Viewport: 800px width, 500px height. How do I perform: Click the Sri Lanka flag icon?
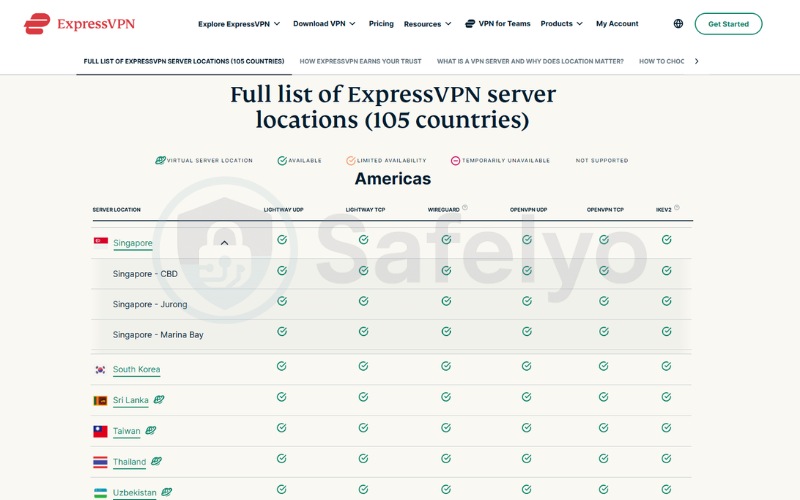click(x=100, y=401)
